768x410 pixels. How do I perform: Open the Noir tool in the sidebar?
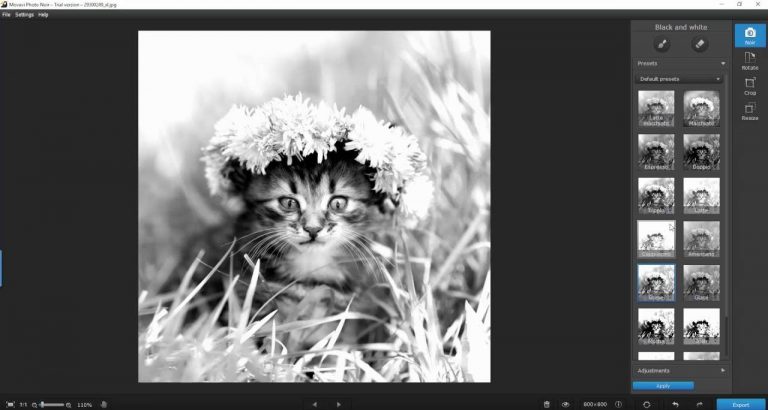(x=750, y=36)
